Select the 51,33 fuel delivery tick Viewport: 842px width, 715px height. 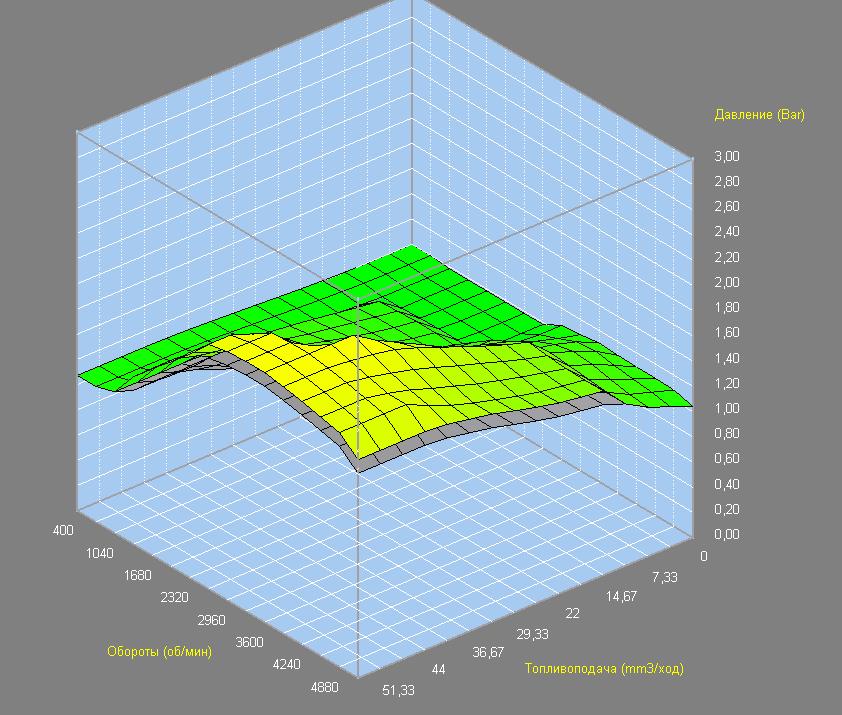(x=398, y=690)
